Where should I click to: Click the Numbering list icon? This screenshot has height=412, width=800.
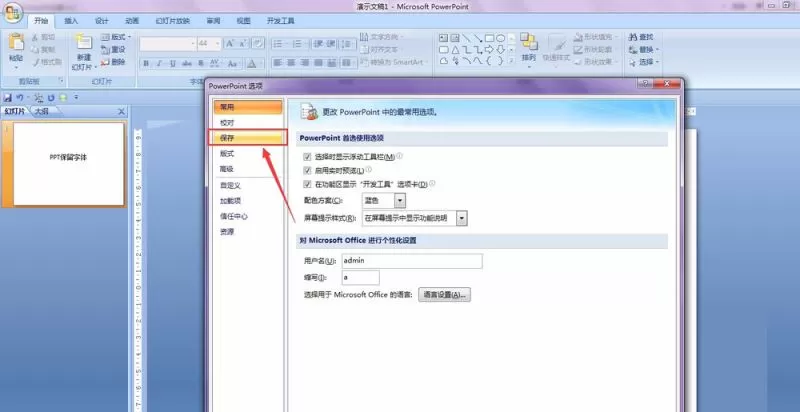[299, 44]
